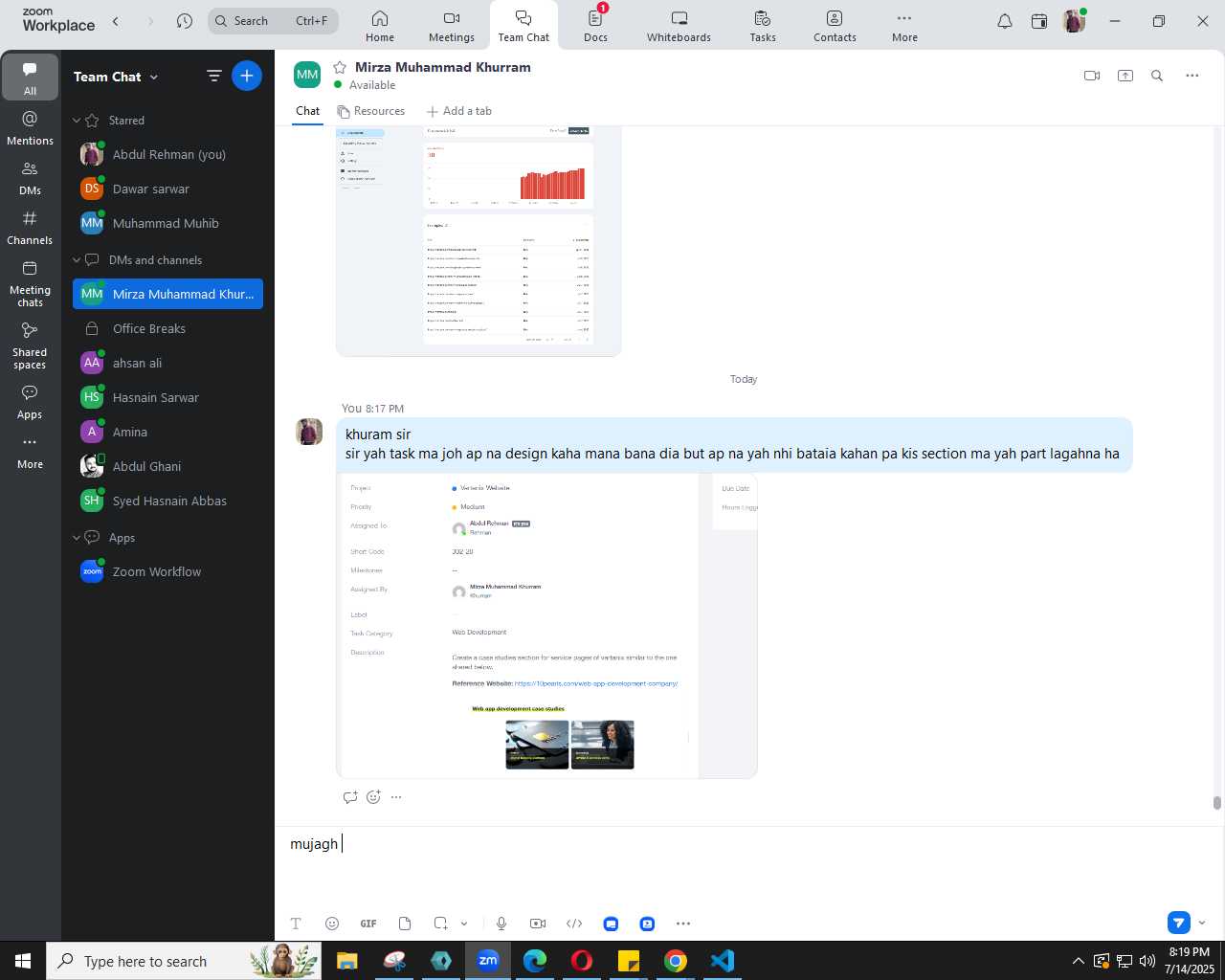1225x980 pixels.
Task: Click the chat filter icon
Action: coord(214,76)
